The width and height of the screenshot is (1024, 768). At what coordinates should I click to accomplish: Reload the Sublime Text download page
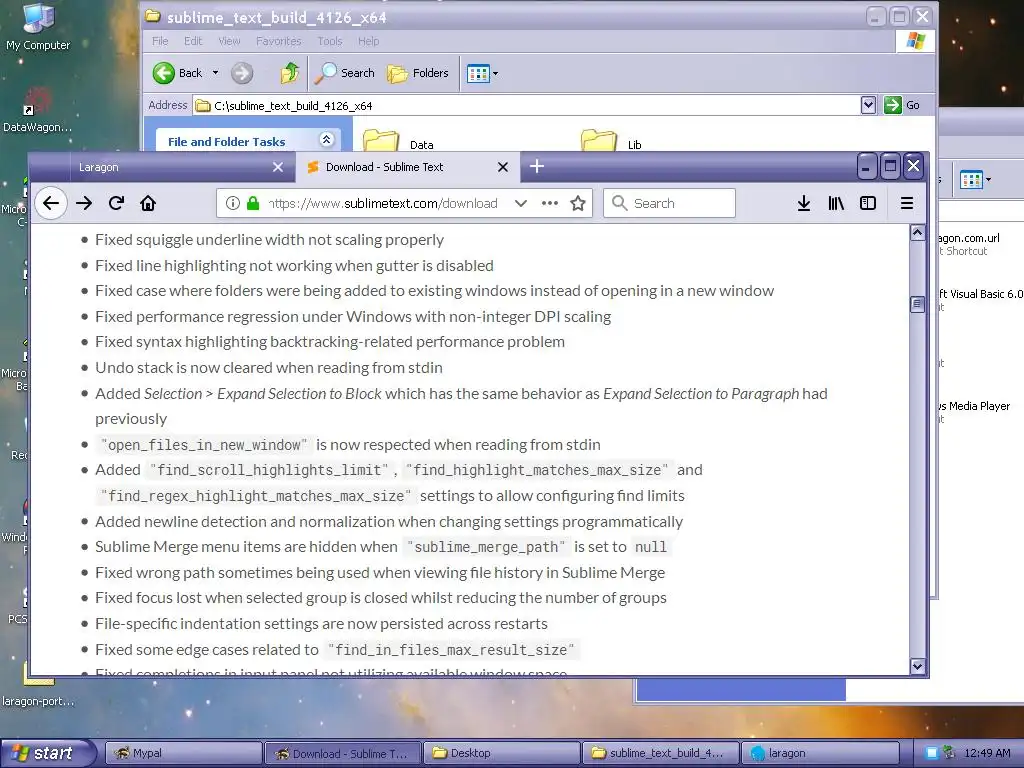[x=116, y=203]
